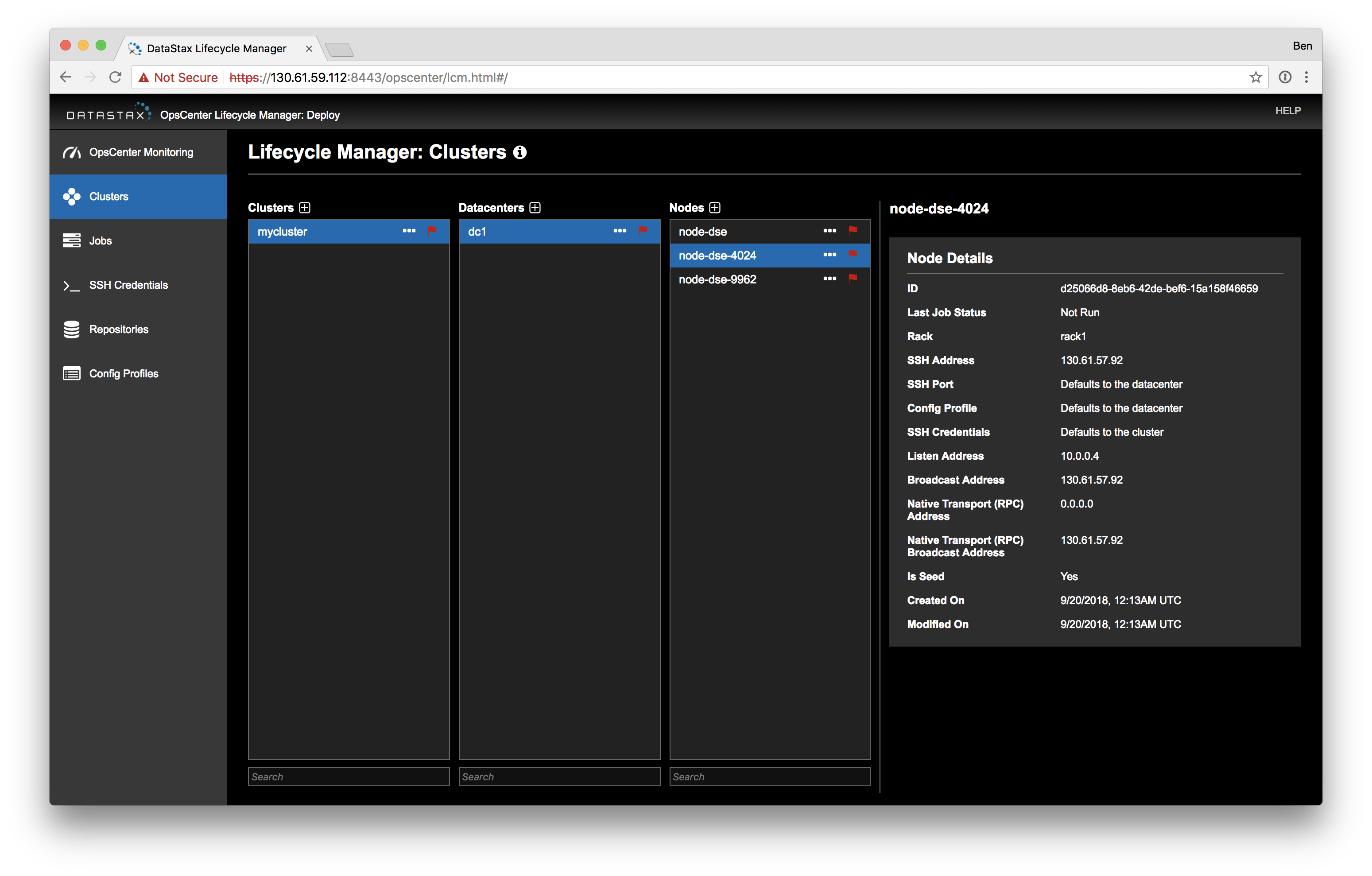Image resolution: width=1372 pixels, height=876 pixels.
Task: Click the info icon beside Clusters heading
Action: pos(519,152)
